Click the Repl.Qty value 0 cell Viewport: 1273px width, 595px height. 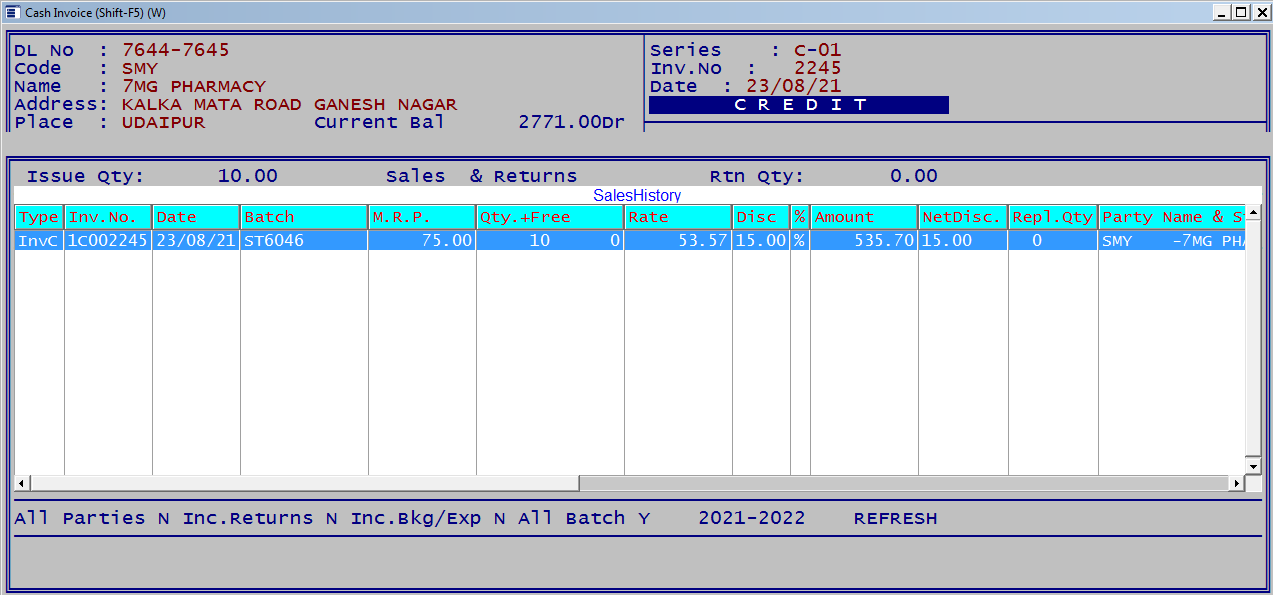tap(1053, 241)
